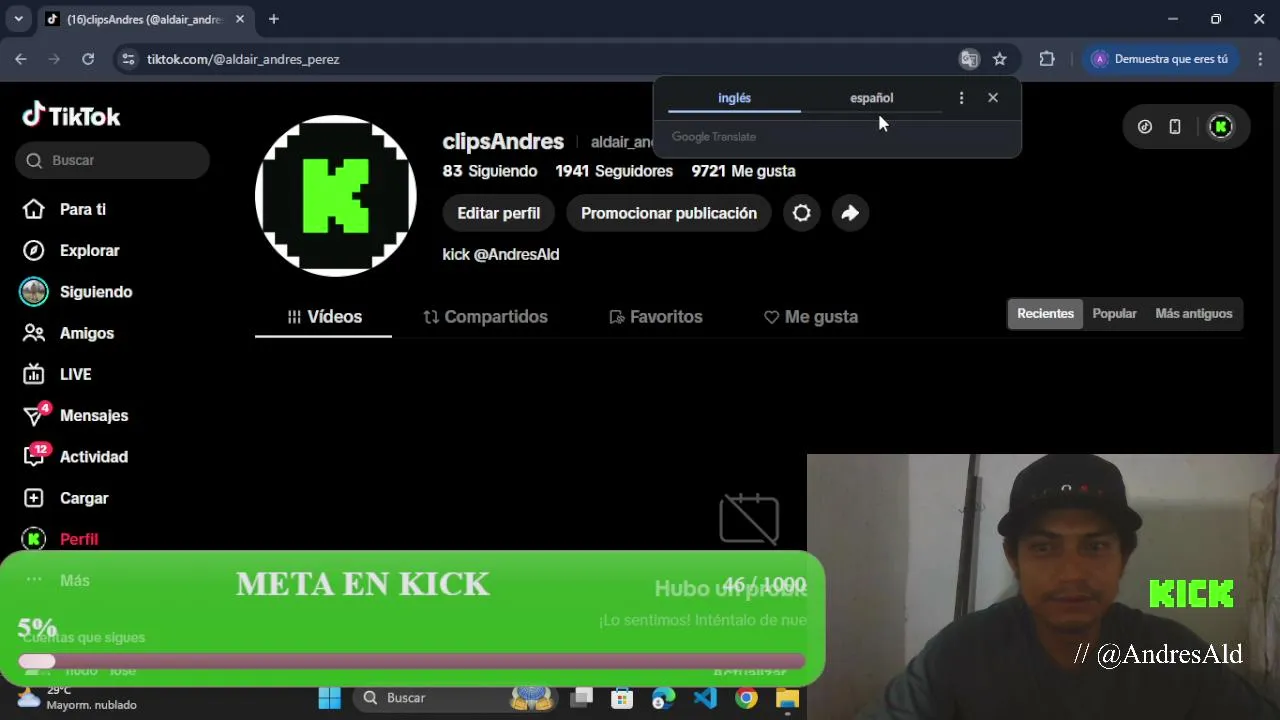Click Demuestra que eres tú profile chip
Image resolution: width=1280 pixels, height=720 pixels.
click(x=1160, y=59)
